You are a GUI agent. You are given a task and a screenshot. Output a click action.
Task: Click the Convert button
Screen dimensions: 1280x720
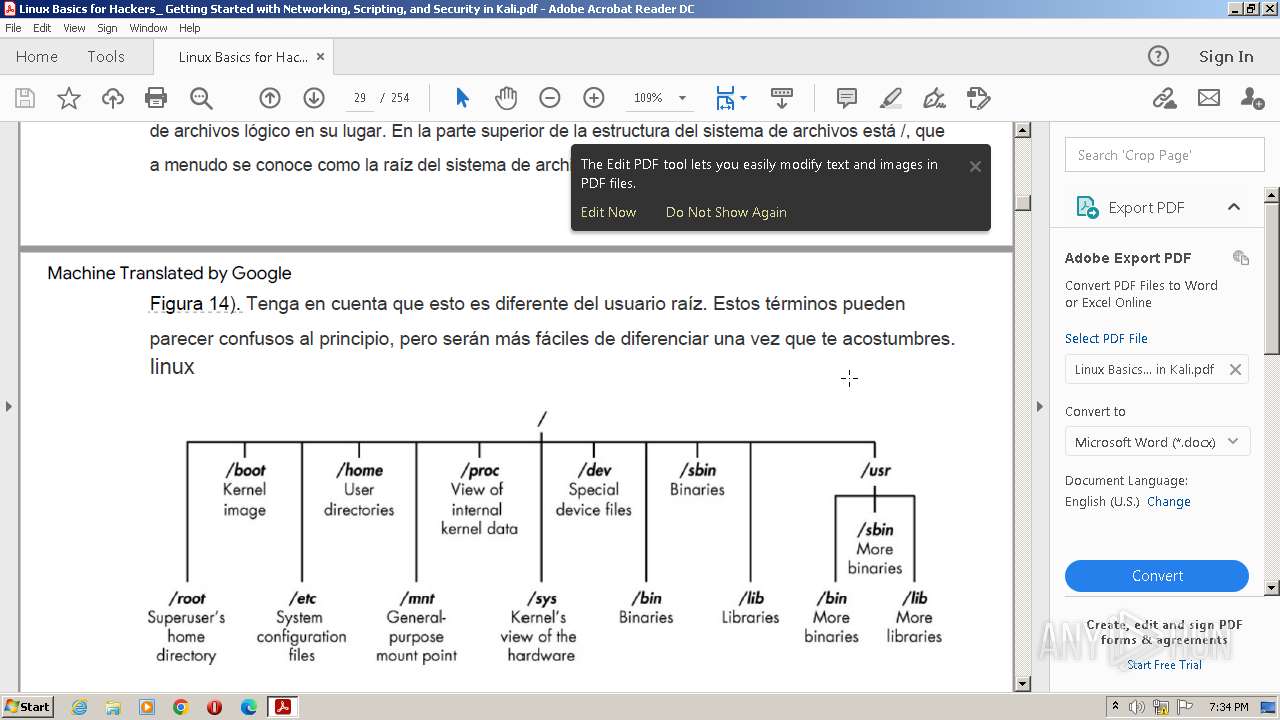tap(1157, 576)
